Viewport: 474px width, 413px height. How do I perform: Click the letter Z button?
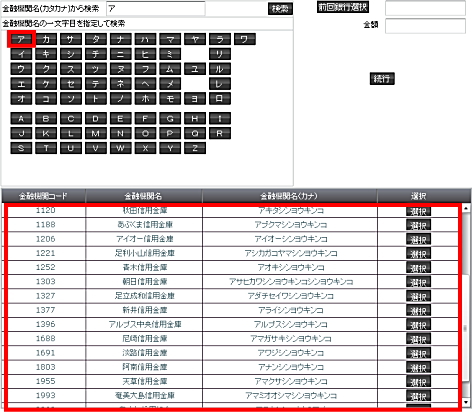(x=195, y=148)
